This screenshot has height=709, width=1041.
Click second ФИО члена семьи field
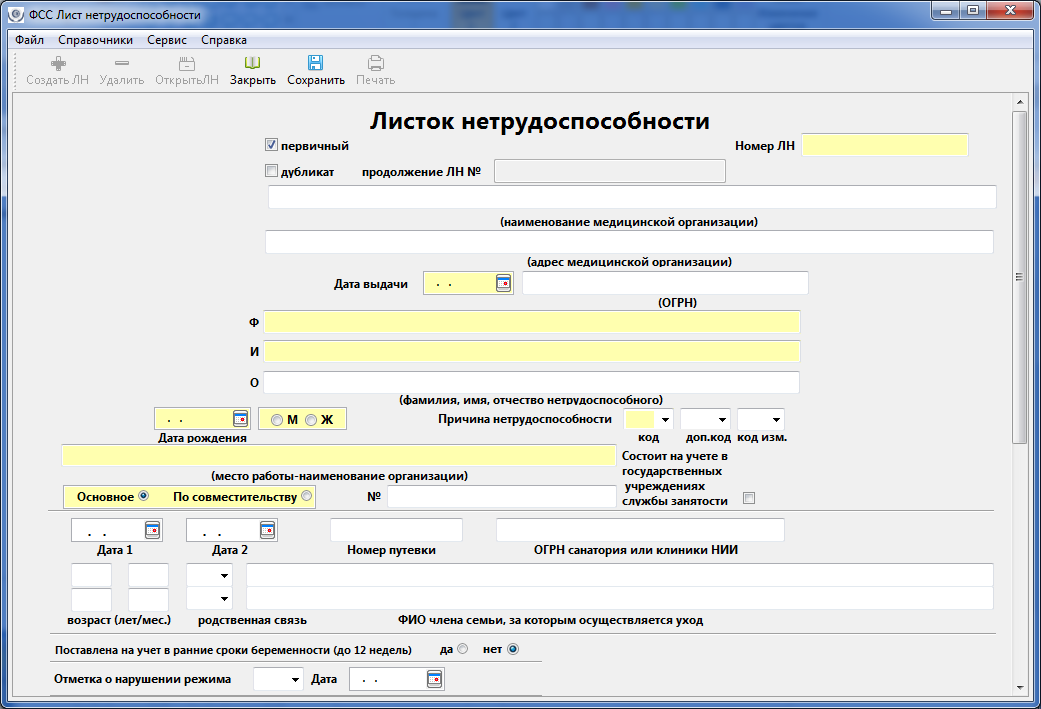620,598
